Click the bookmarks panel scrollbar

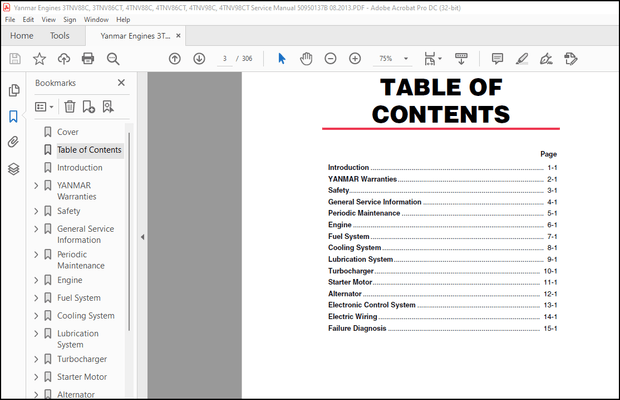[x=129, y=232]
